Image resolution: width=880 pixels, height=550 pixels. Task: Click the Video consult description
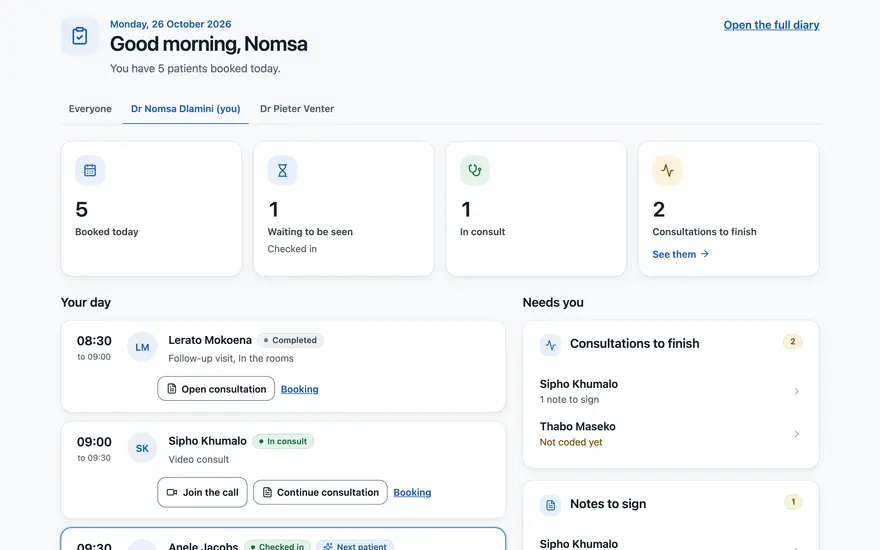coord(199,460)
